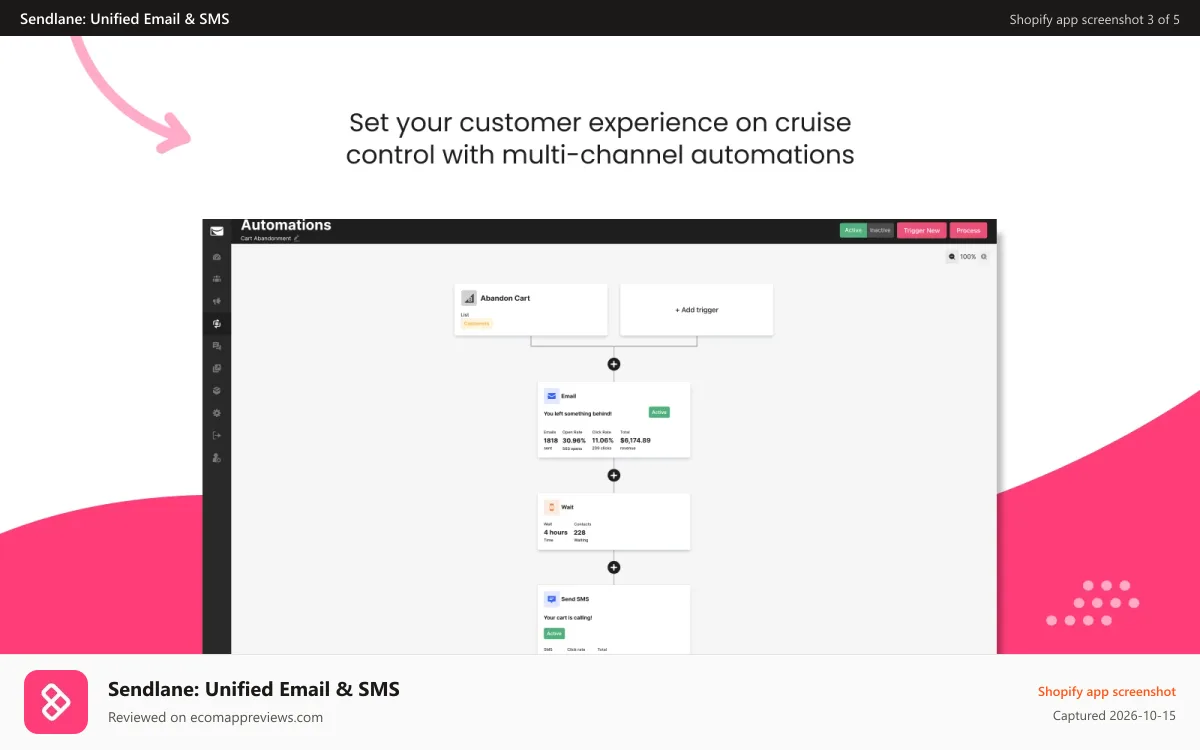Click the Automations page heading
This screenshot has width=1200, height=750.
(x=286, y=225)
